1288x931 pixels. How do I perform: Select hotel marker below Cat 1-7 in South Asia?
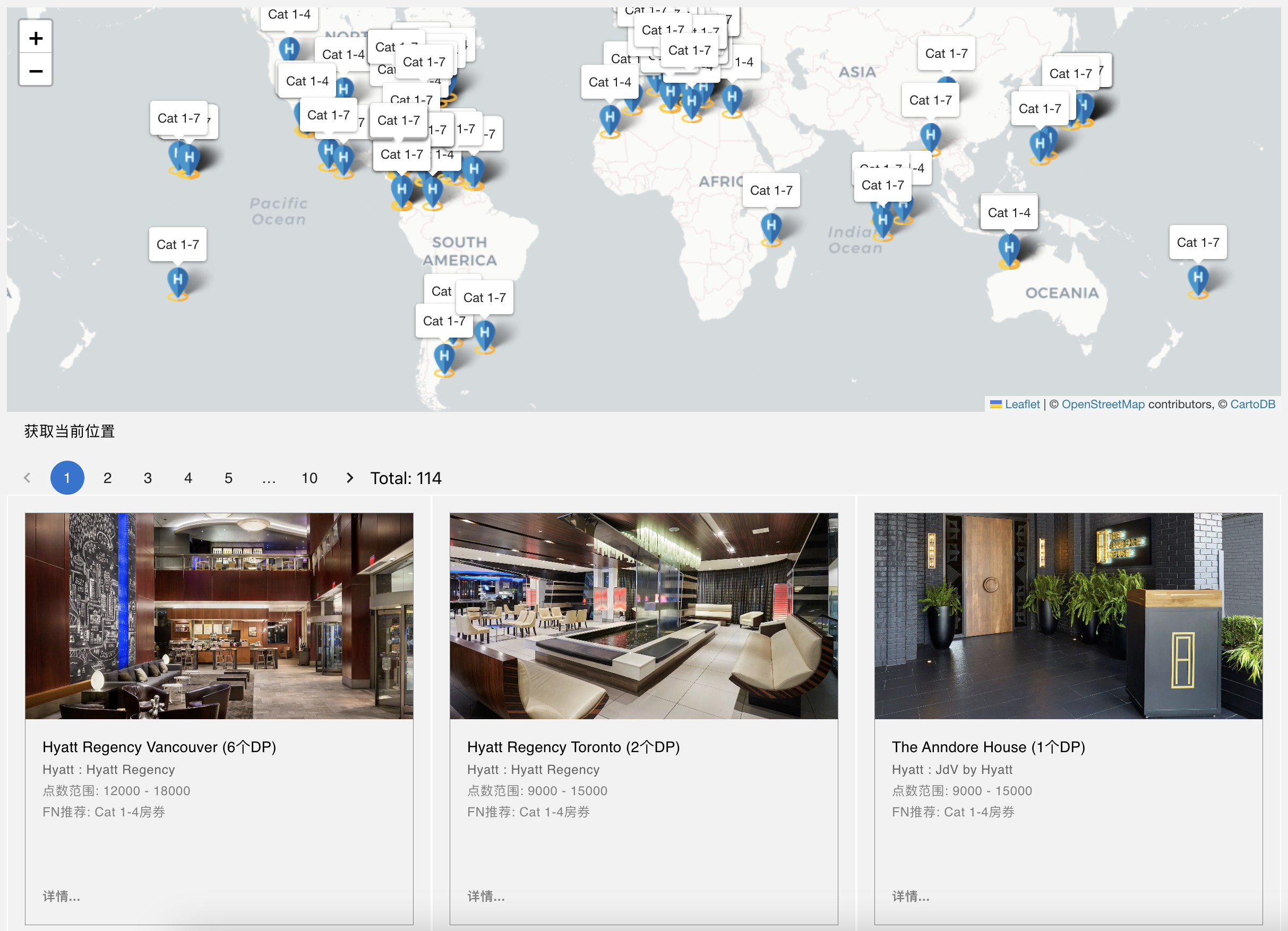coord(930,139)
